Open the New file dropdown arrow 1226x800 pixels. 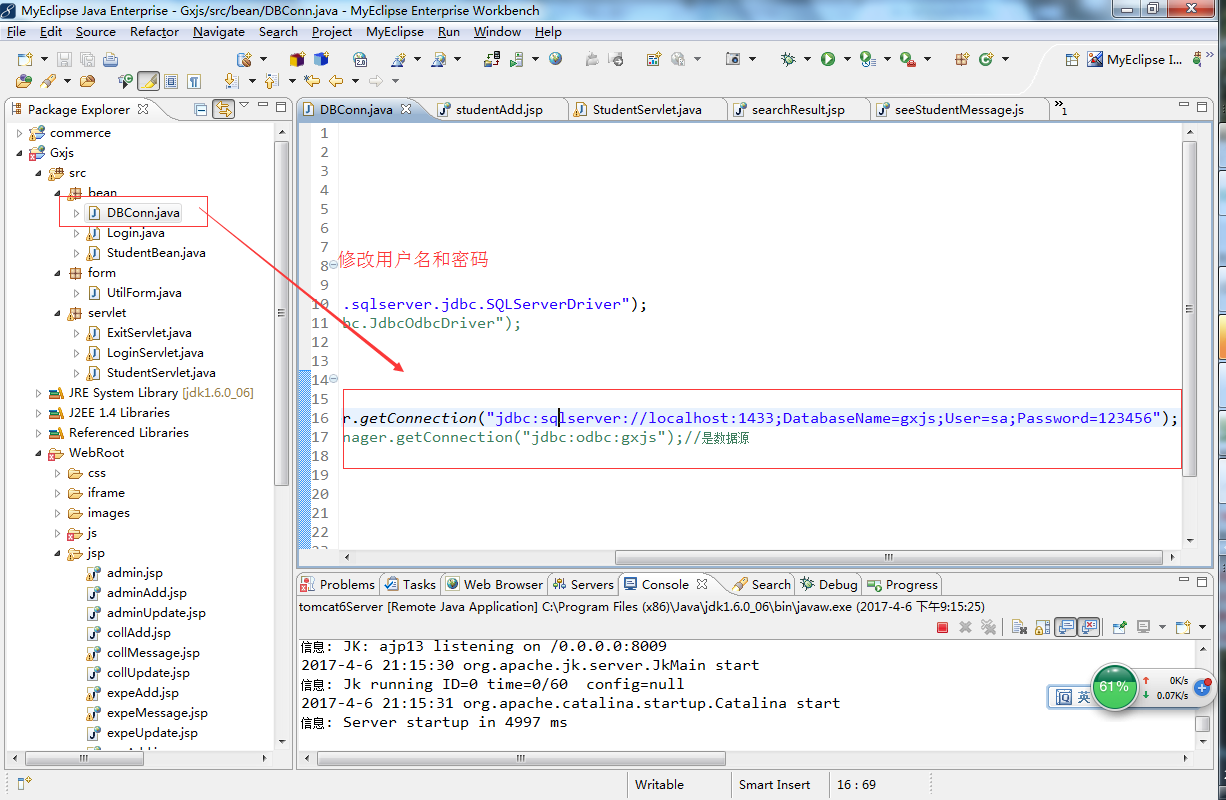[x=44, y=59]
